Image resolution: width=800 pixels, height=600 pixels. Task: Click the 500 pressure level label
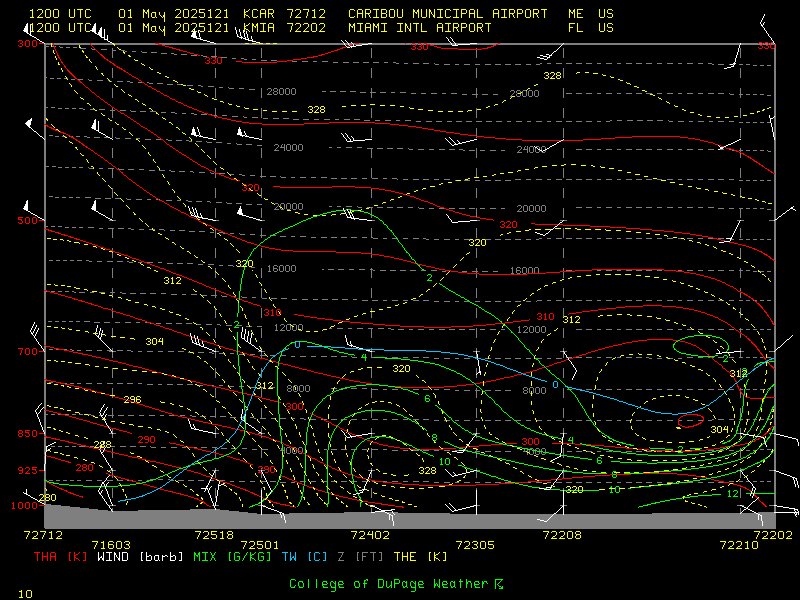[27, 220]
